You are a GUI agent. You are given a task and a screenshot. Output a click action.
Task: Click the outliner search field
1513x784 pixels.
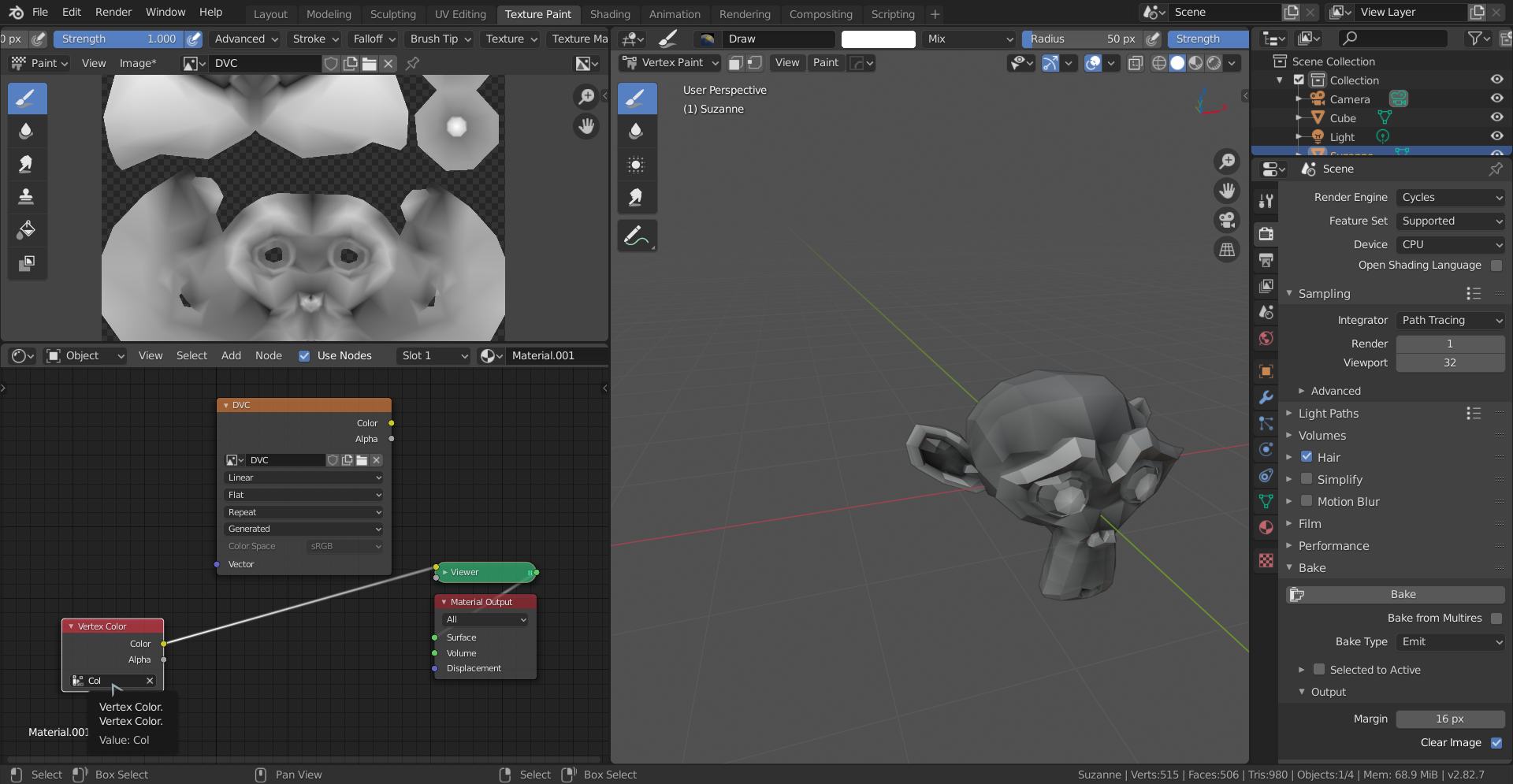(1392, 38)
